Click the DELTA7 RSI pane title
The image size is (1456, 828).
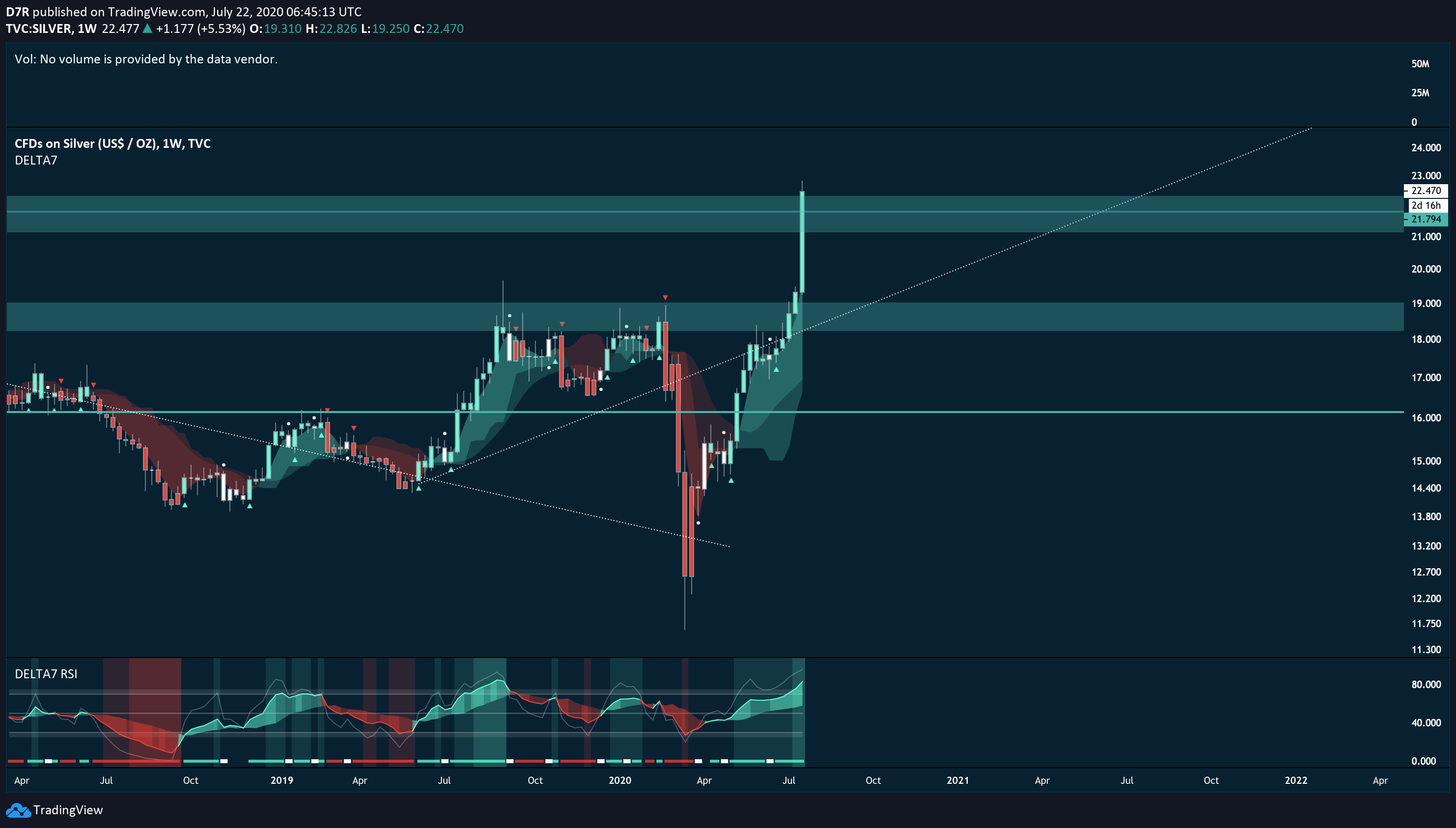point(46,674)
